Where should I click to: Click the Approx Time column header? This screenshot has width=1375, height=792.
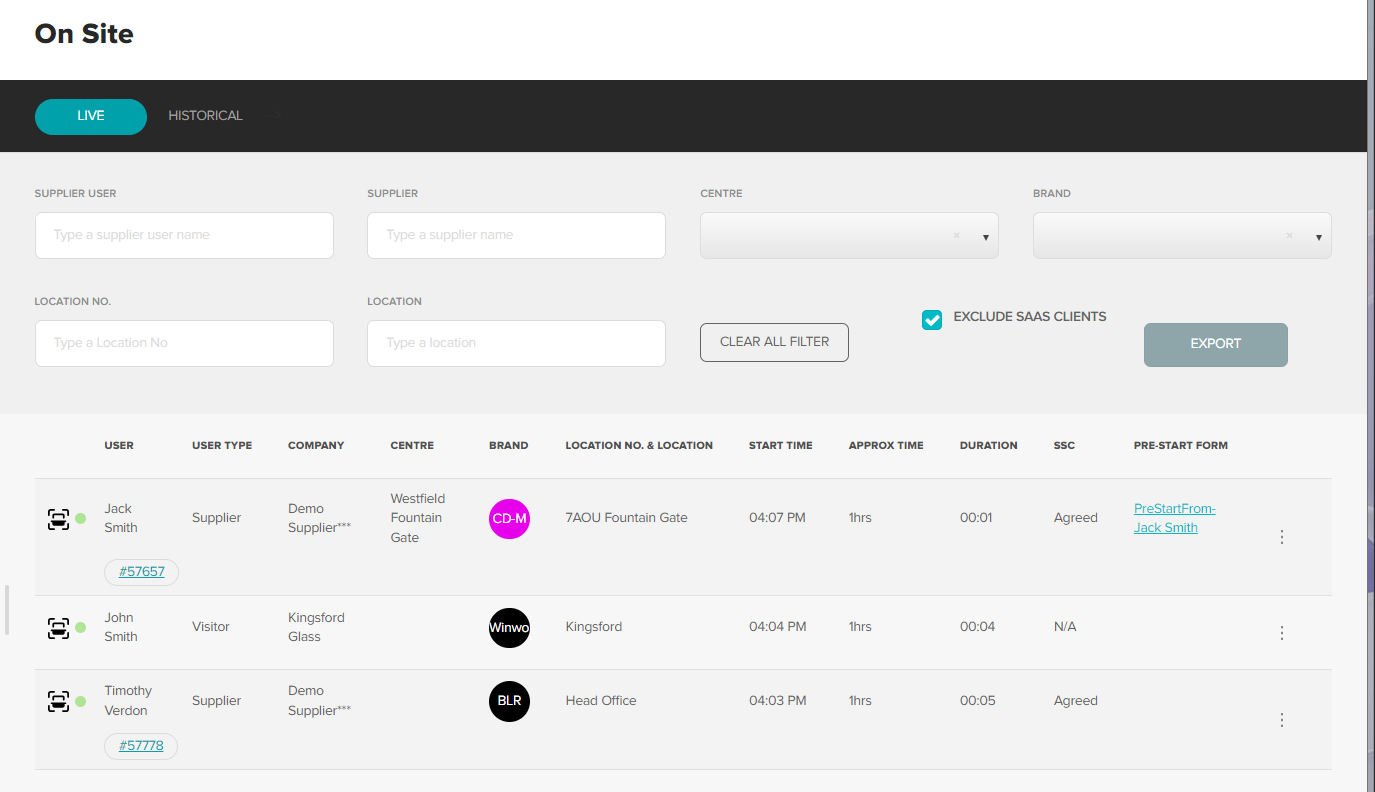coord(886,446)
